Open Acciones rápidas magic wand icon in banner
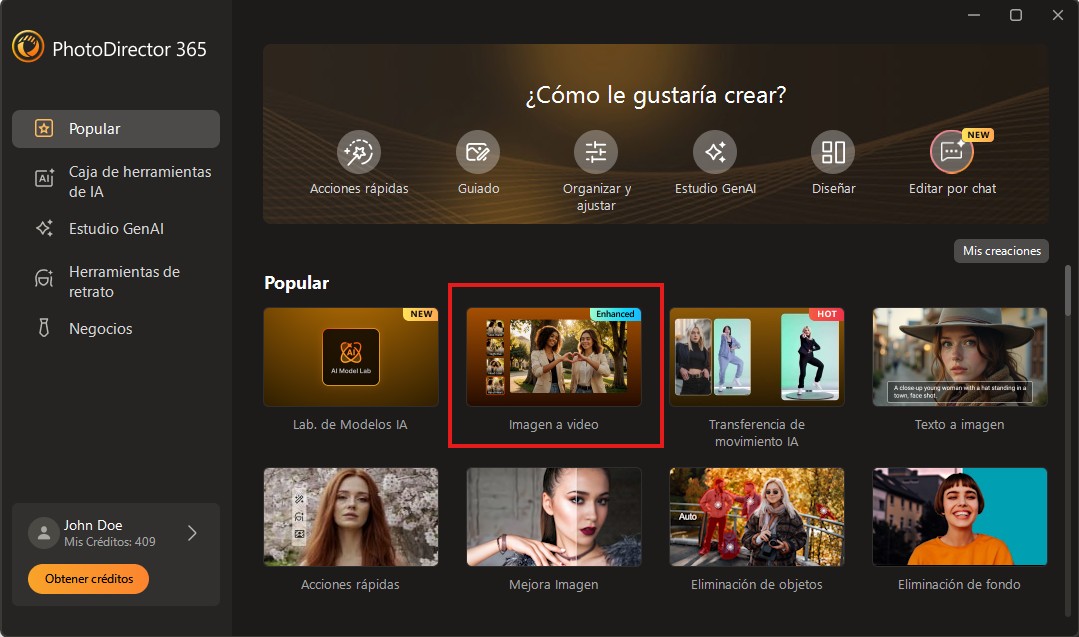Screen dimensions: 1079x637 pos(359,152)
